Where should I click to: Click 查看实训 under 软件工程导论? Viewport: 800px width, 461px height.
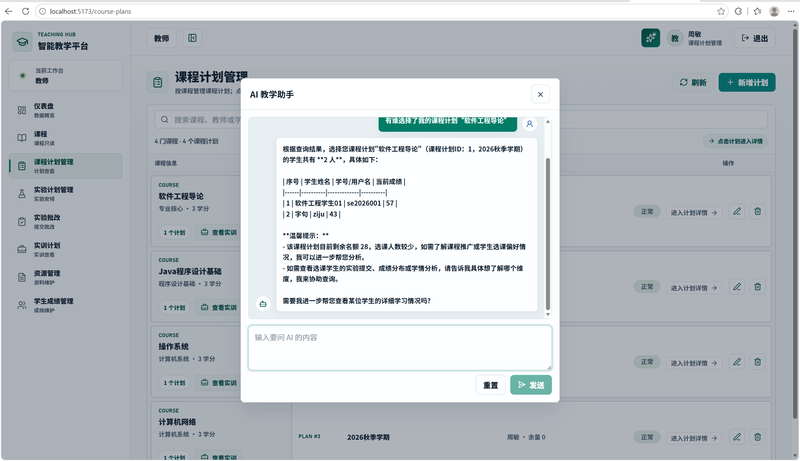218,233
